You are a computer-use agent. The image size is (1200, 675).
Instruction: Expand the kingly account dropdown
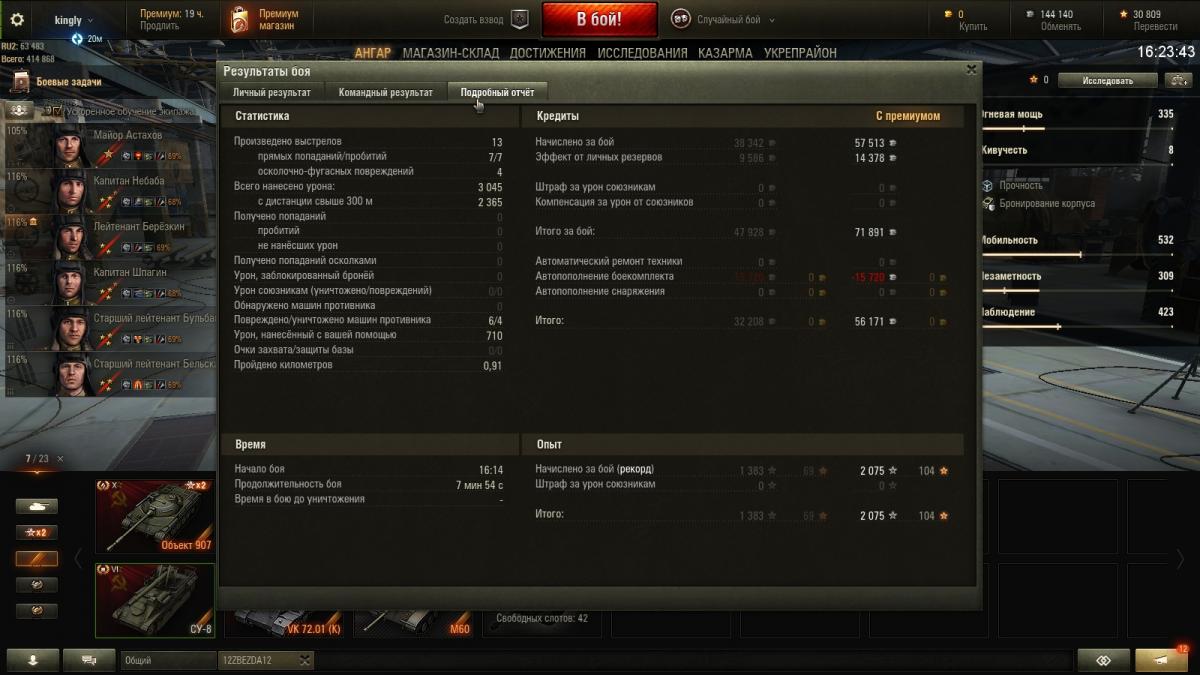click(74, 20)
